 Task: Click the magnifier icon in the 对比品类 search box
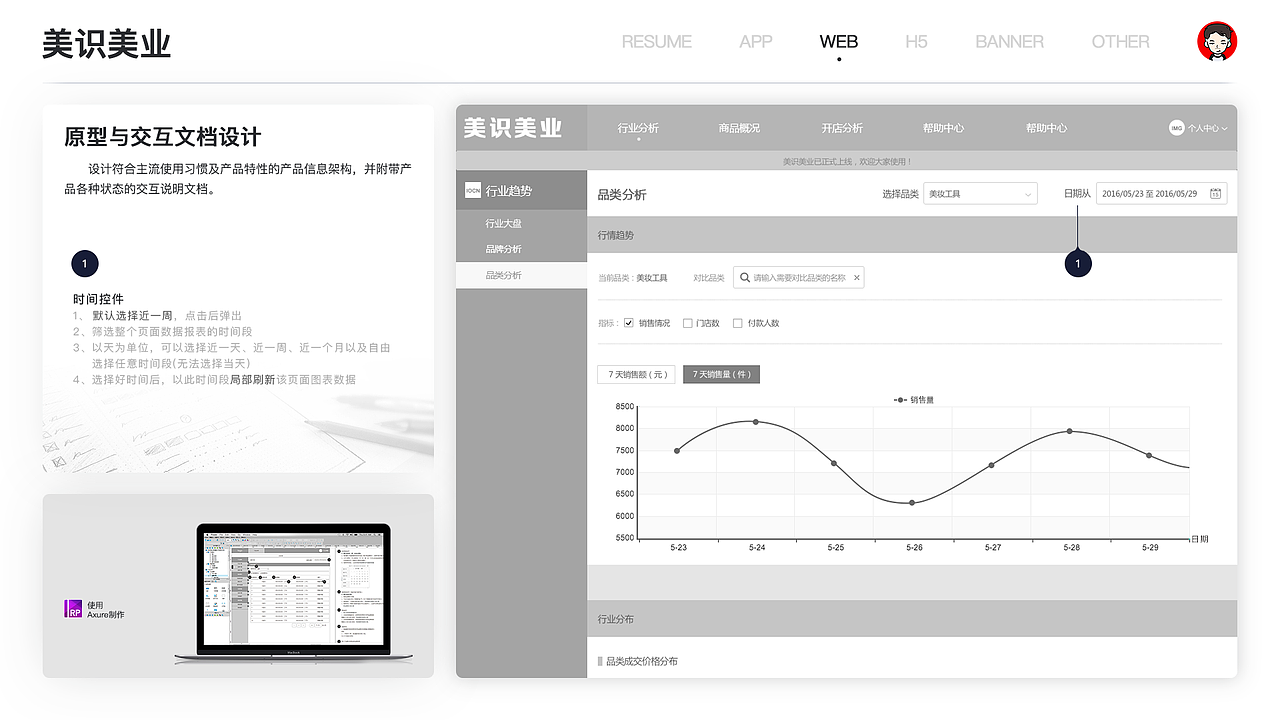click(745, 278)
